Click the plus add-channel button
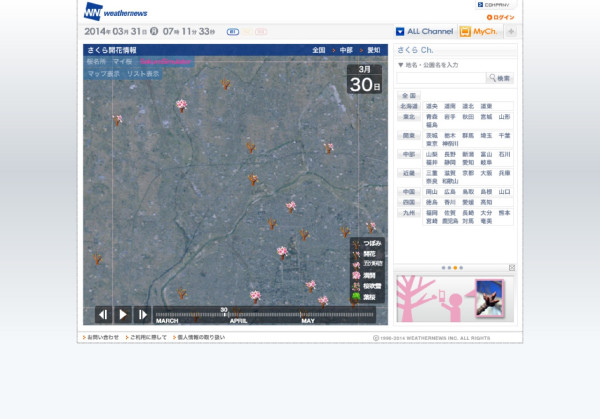 (x=511, y=32)
